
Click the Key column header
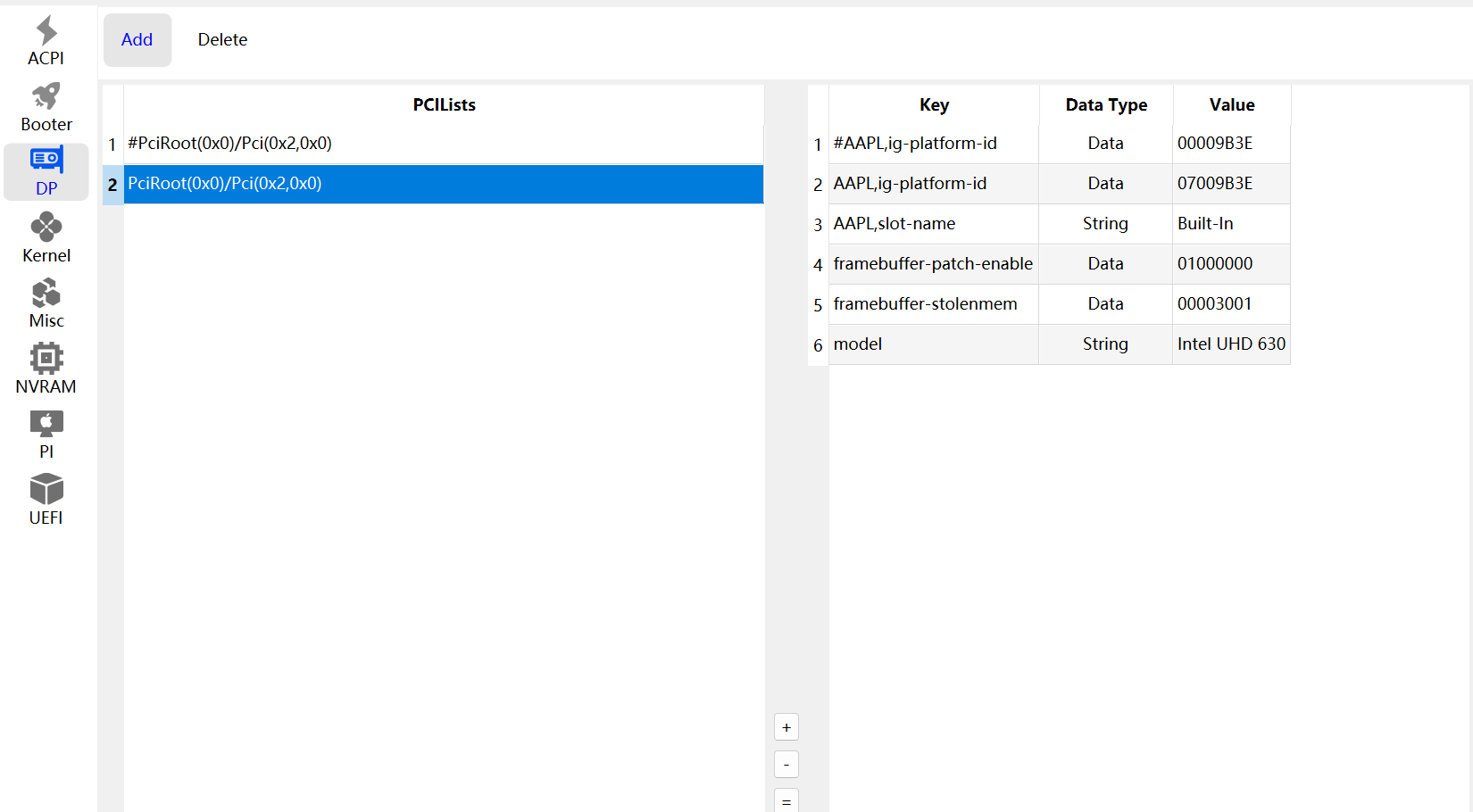tap(934, 105)
